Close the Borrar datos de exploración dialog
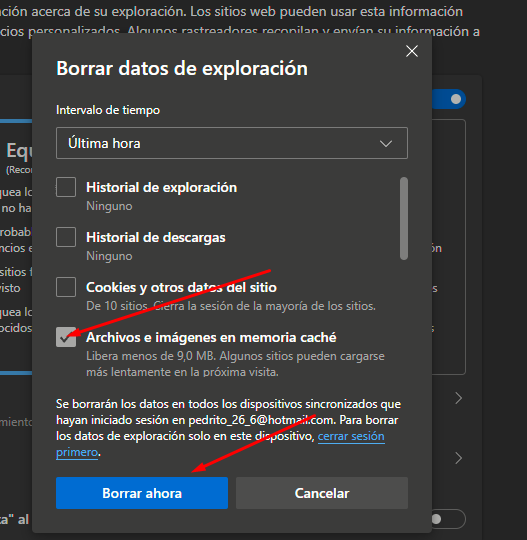This screenshot has width=527, height=540. [412, 51]
